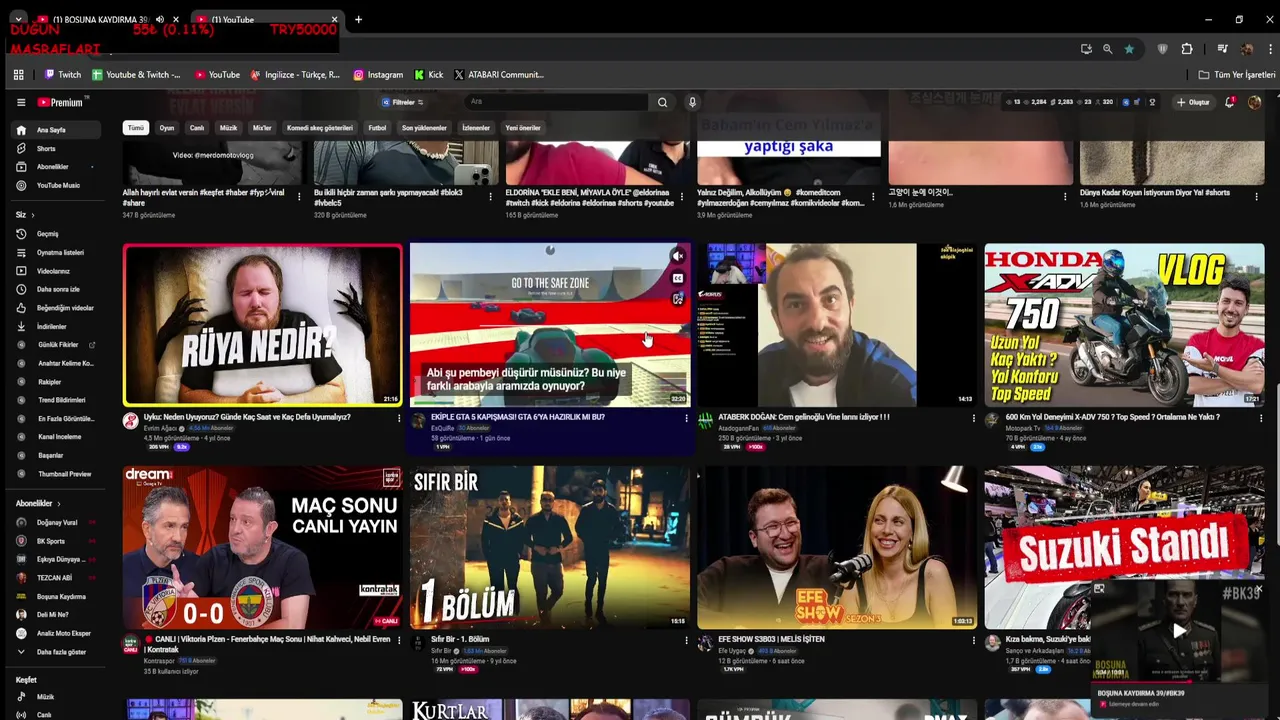Open the Suzuki Standı video thumbnail
The height and width of the screenshot is (720, 1280).
coord(1124,547)
